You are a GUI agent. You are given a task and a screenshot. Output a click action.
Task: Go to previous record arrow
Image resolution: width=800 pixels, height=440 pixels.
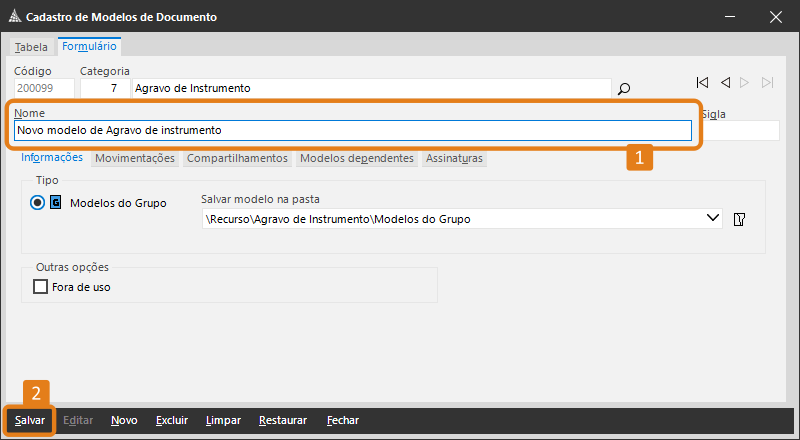pos(725,83)
